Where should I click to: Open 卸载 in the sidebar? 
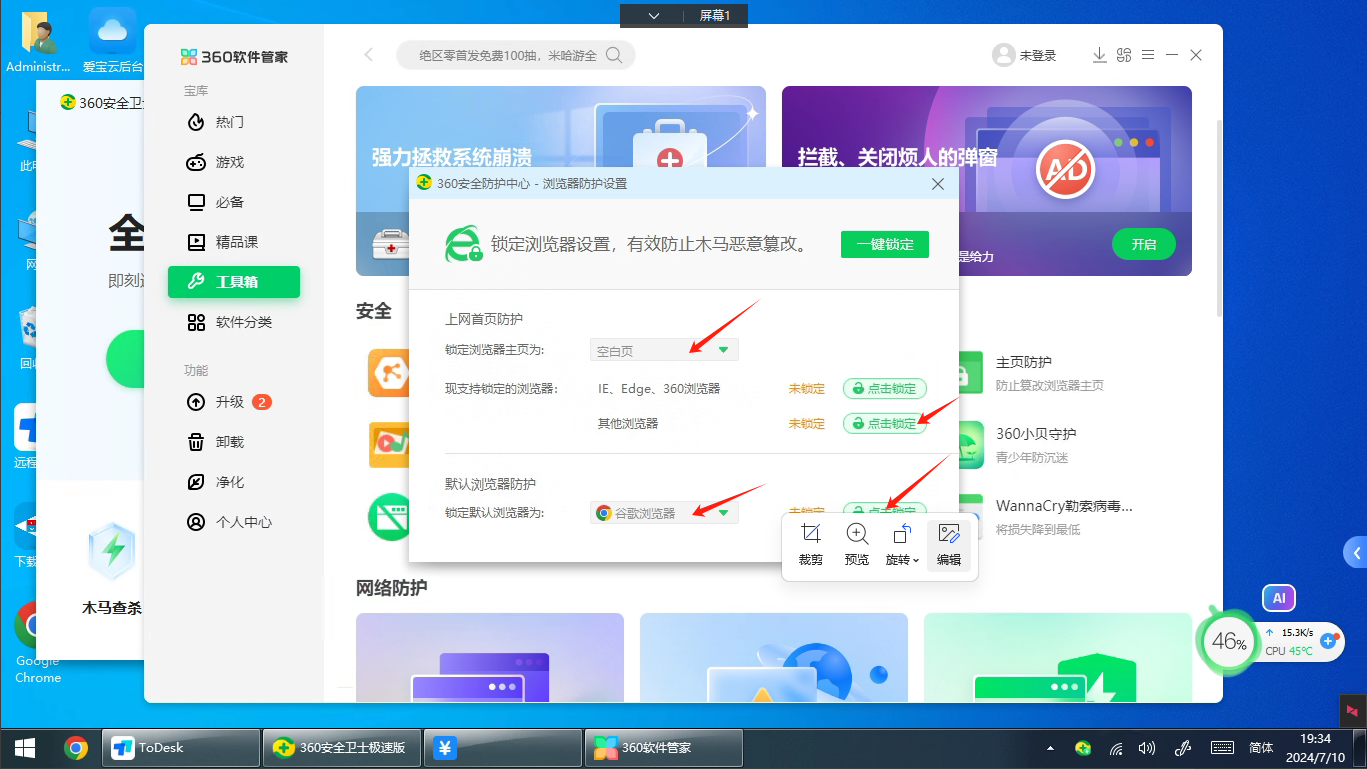point(234,442)
